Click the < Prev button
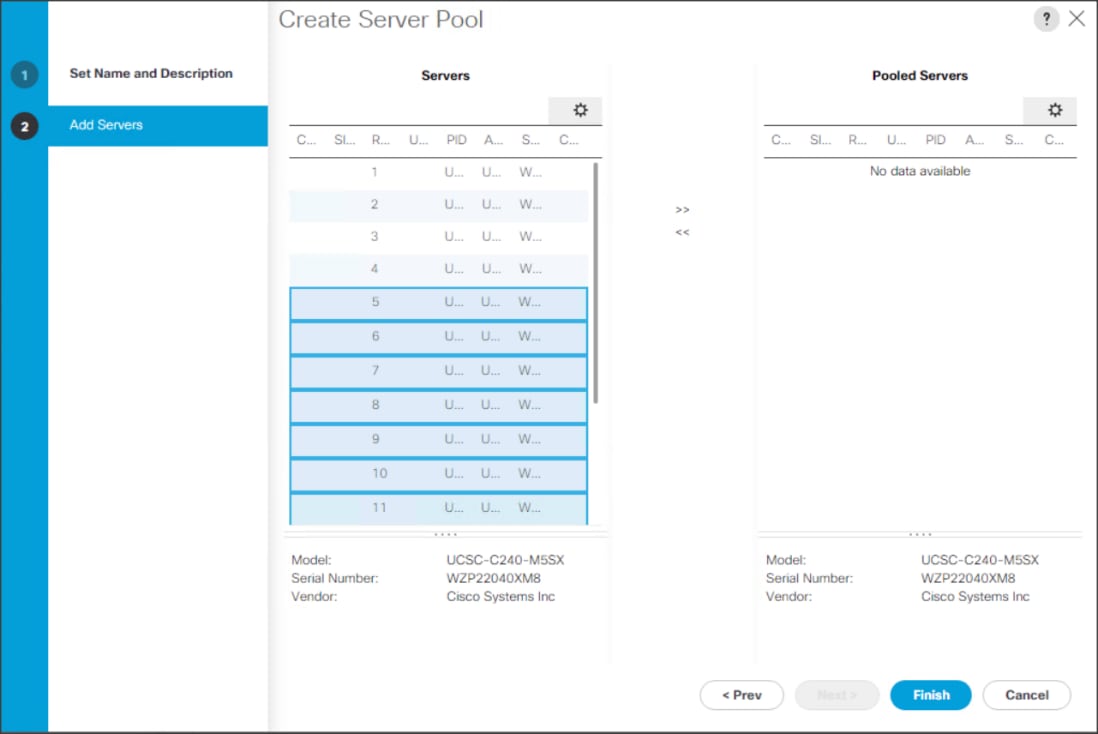 tap(742, 695)
